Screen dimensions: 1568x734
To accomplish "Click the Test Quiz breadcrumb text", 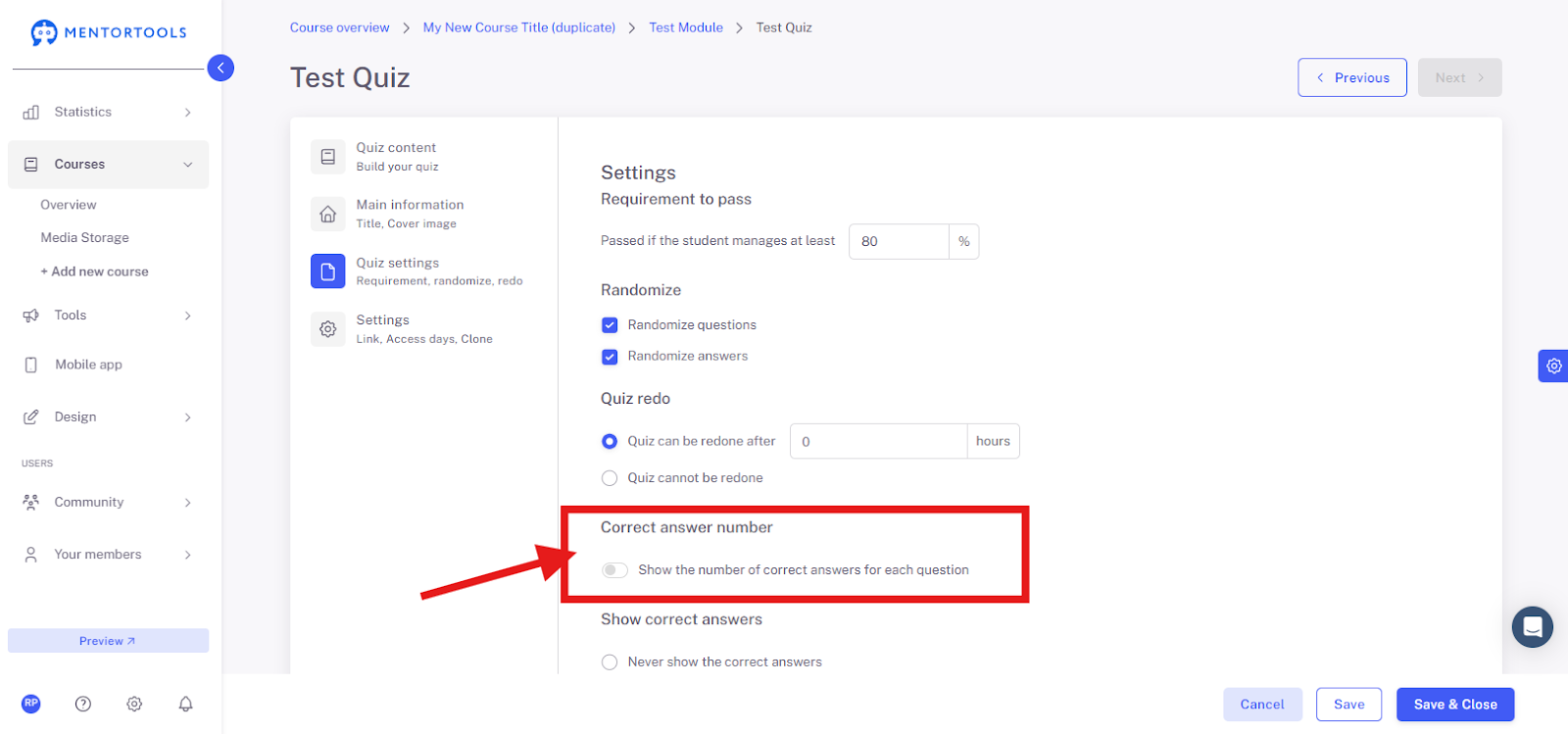I will point(784,27).
